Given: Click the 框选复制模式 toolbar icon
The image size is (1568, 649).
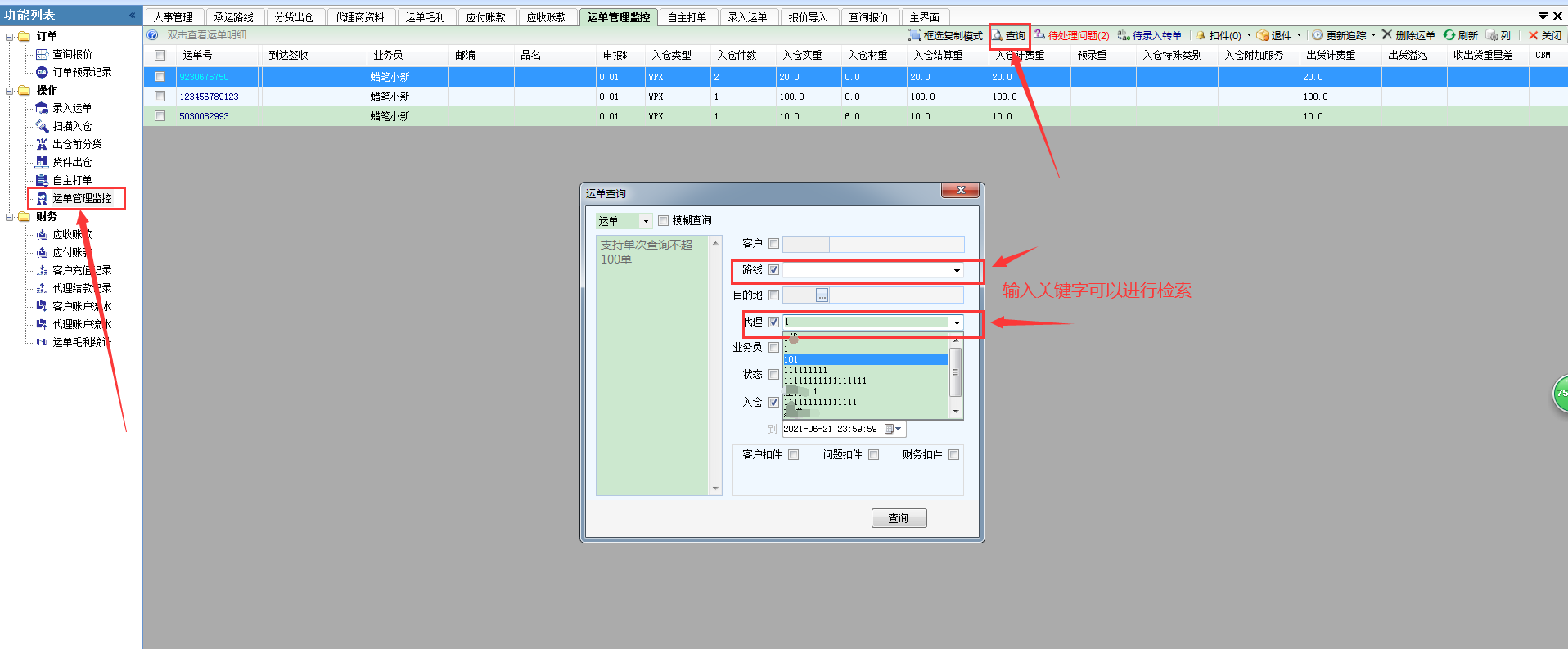Looking at the screenshot, I should click(915, 35).
